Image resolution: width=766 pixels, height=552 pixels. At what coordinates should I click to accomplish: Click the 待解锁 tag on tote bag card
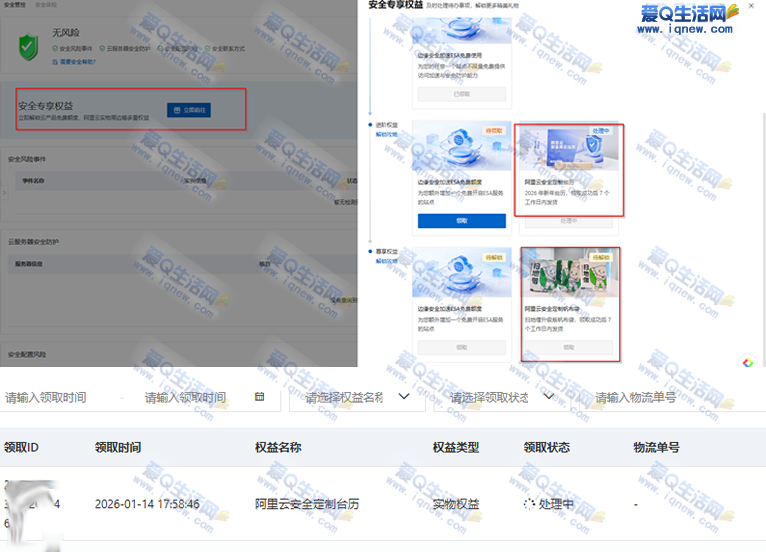[x=601, y=257]
